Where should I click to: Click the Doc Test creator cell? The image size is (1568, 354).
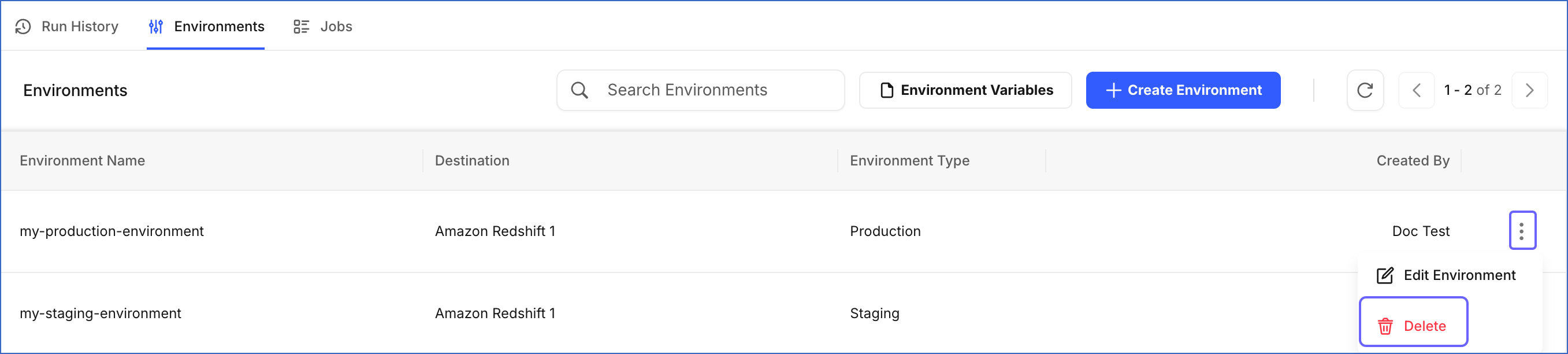(x=1421, y=231)
